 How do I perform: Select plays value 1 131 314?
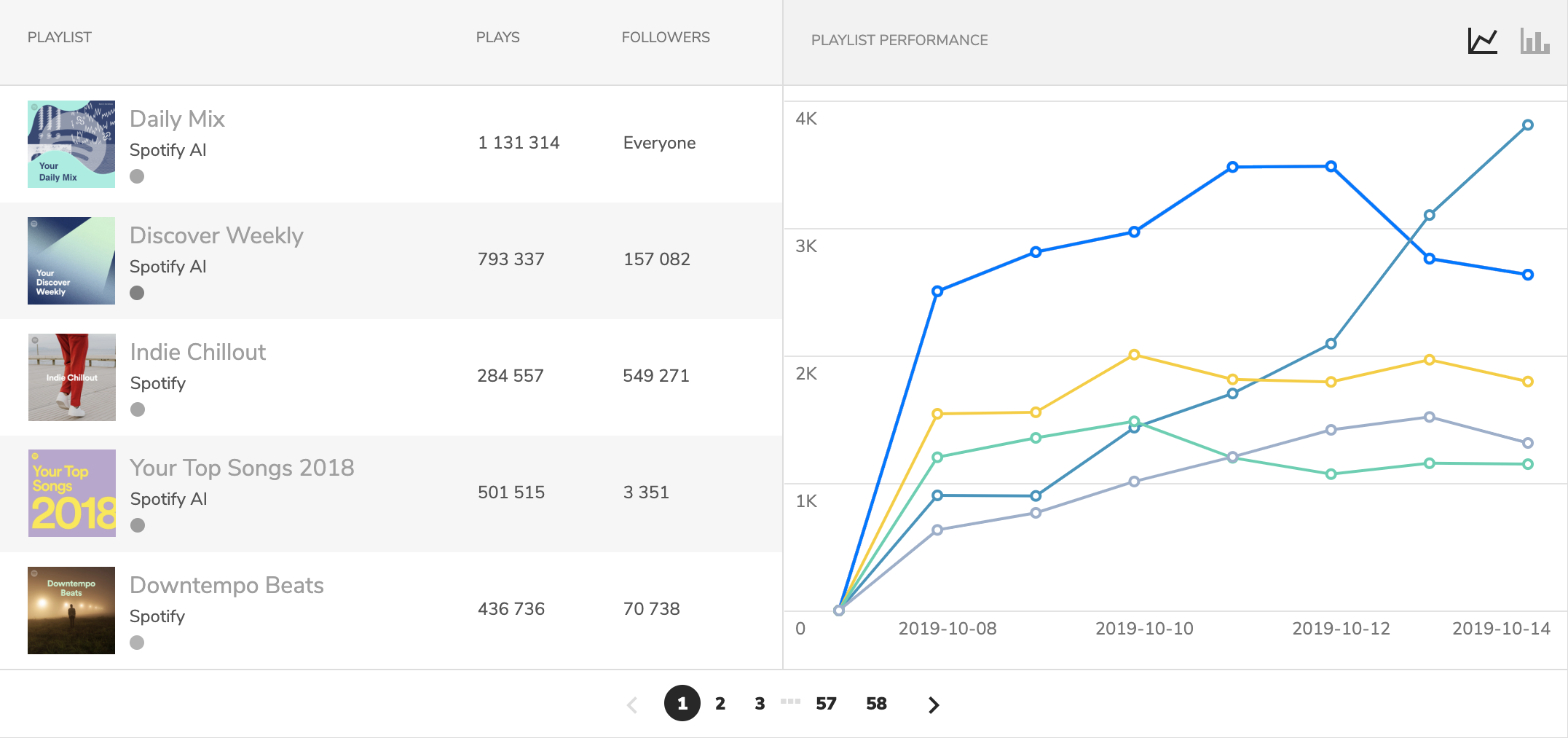tap(519, 143)
